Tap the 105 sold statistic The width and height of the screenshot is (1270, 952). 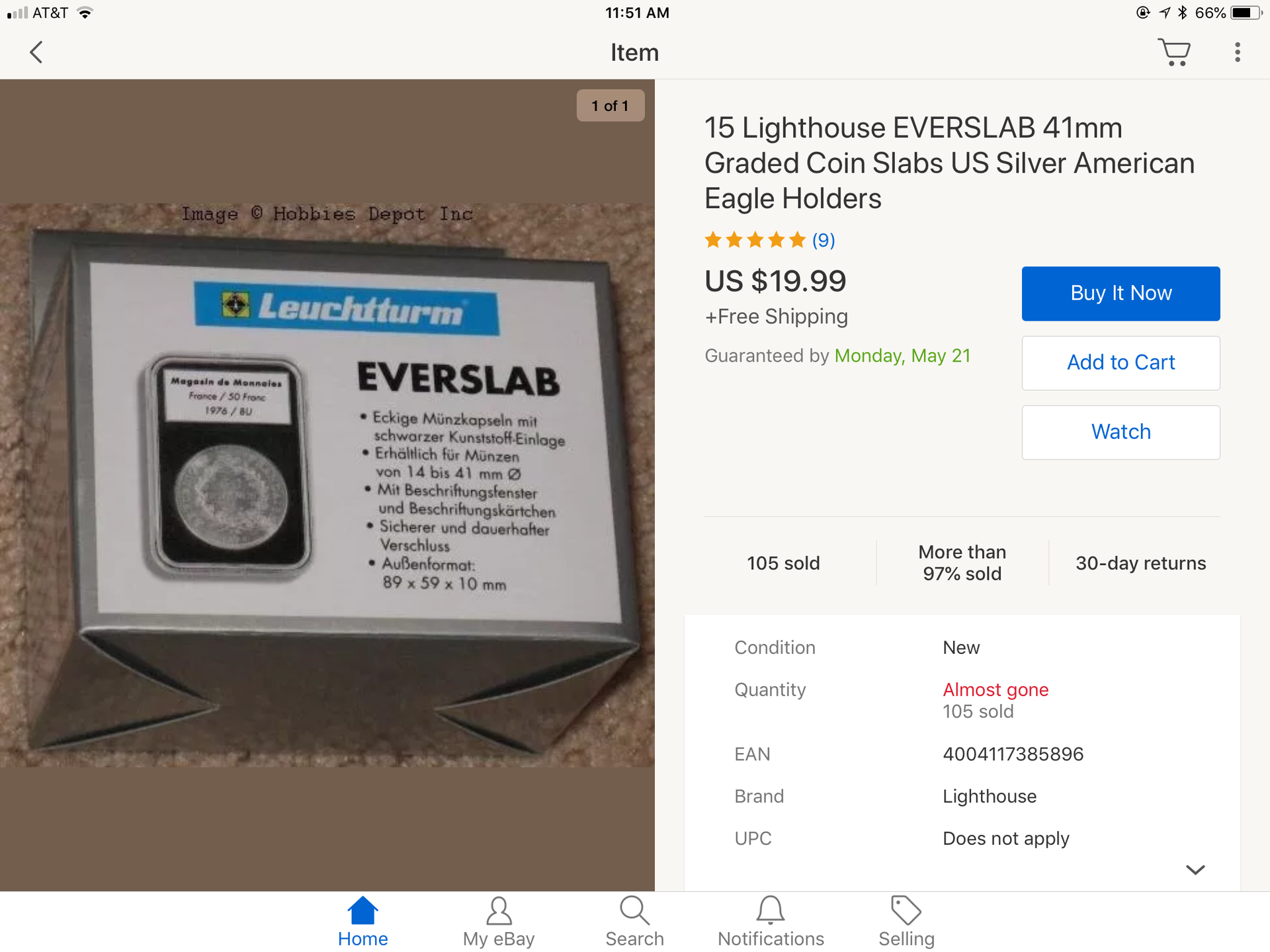click(783, 563)
